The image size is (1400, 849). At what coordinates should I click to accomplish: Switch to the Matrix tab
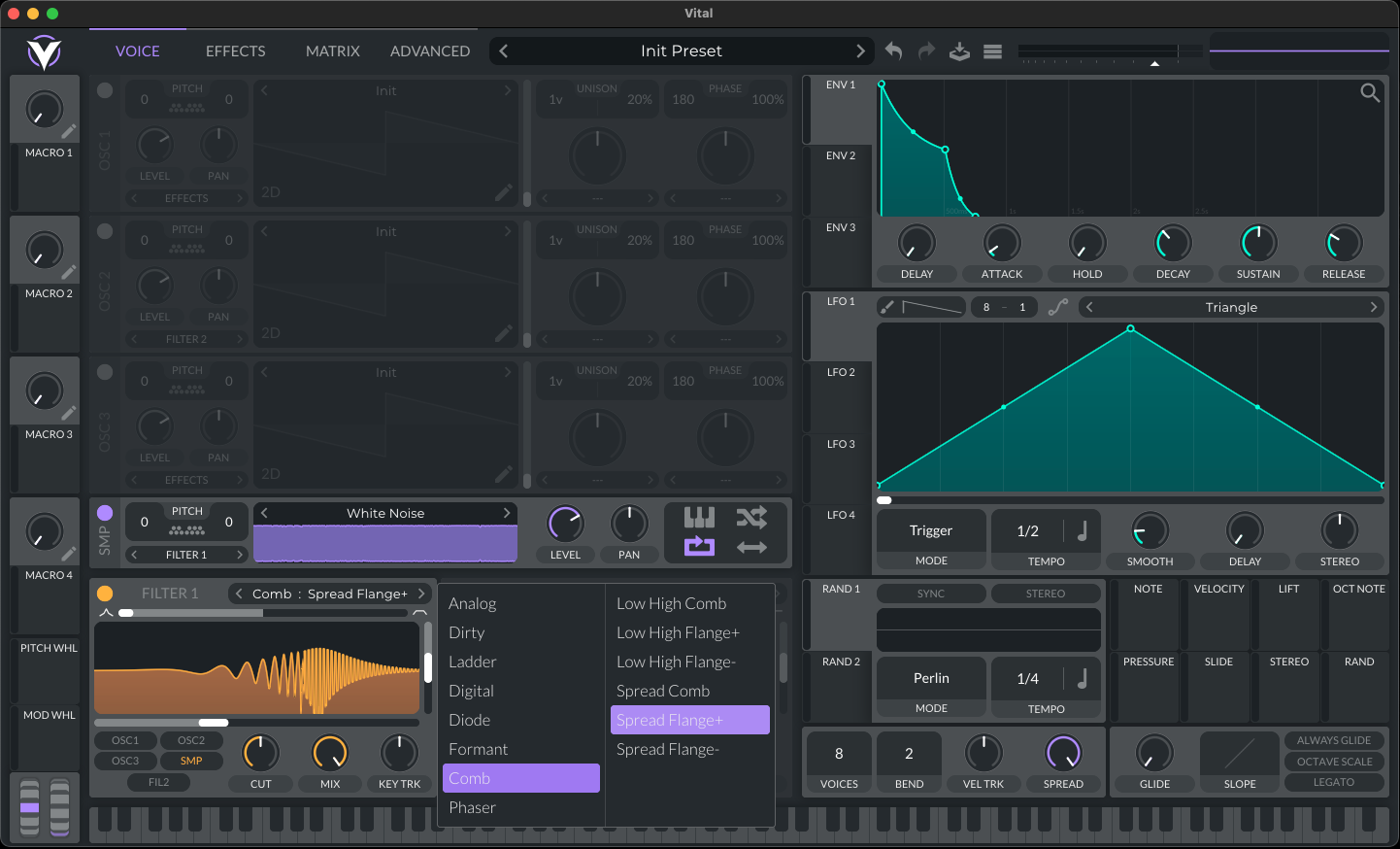click(333, 51)
